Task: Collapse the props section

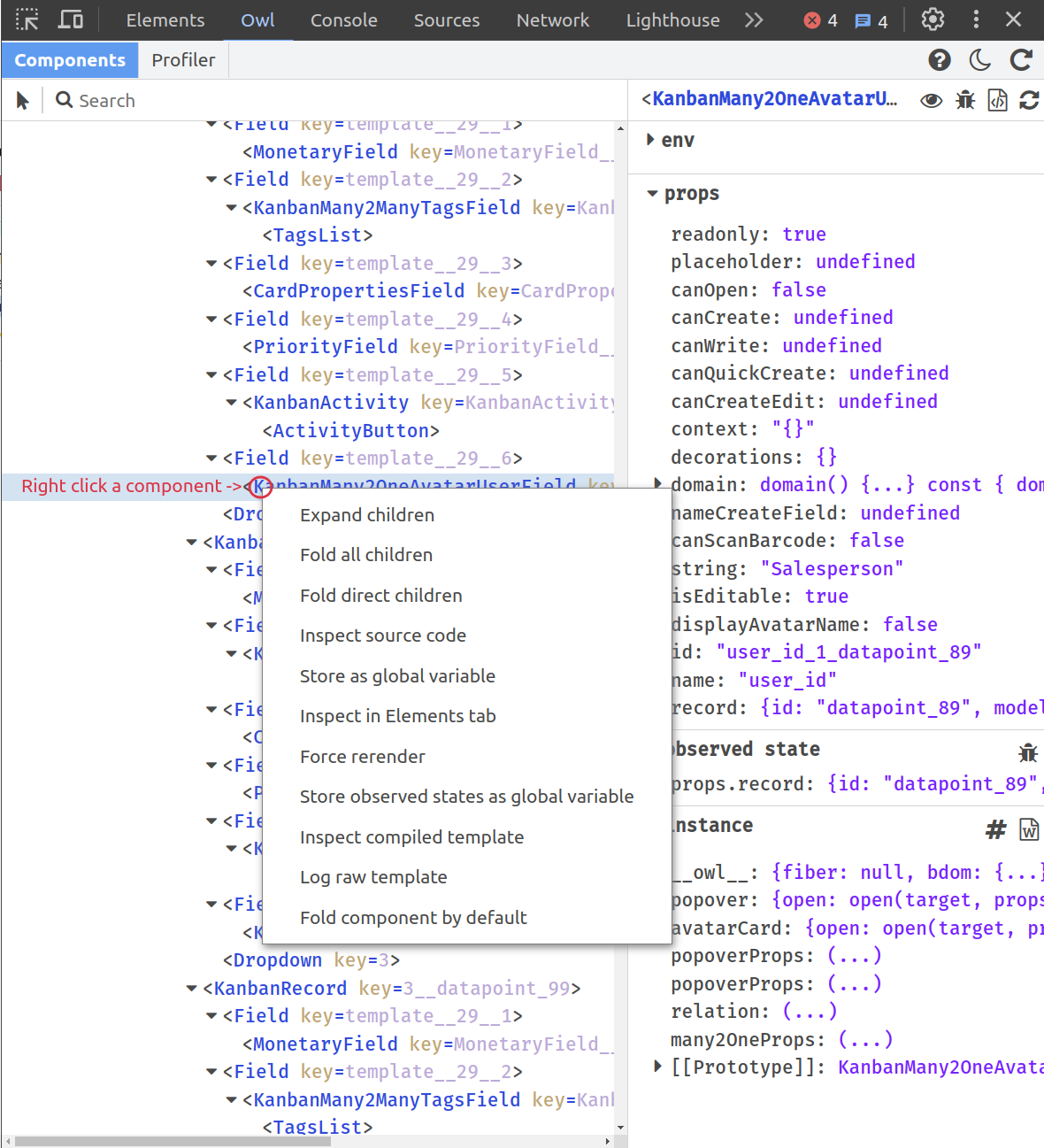Action: pos(653,193)
